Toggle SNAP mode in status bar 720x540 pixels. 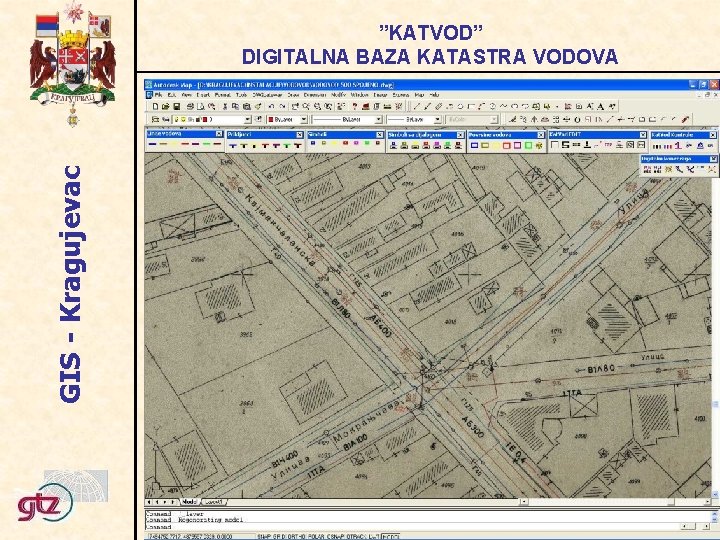264,536
